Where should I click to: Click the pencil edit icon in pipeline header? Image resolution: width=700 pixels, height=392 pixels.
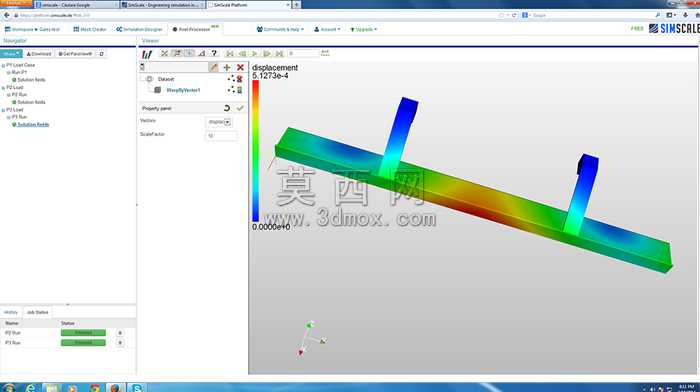point(213,67)
